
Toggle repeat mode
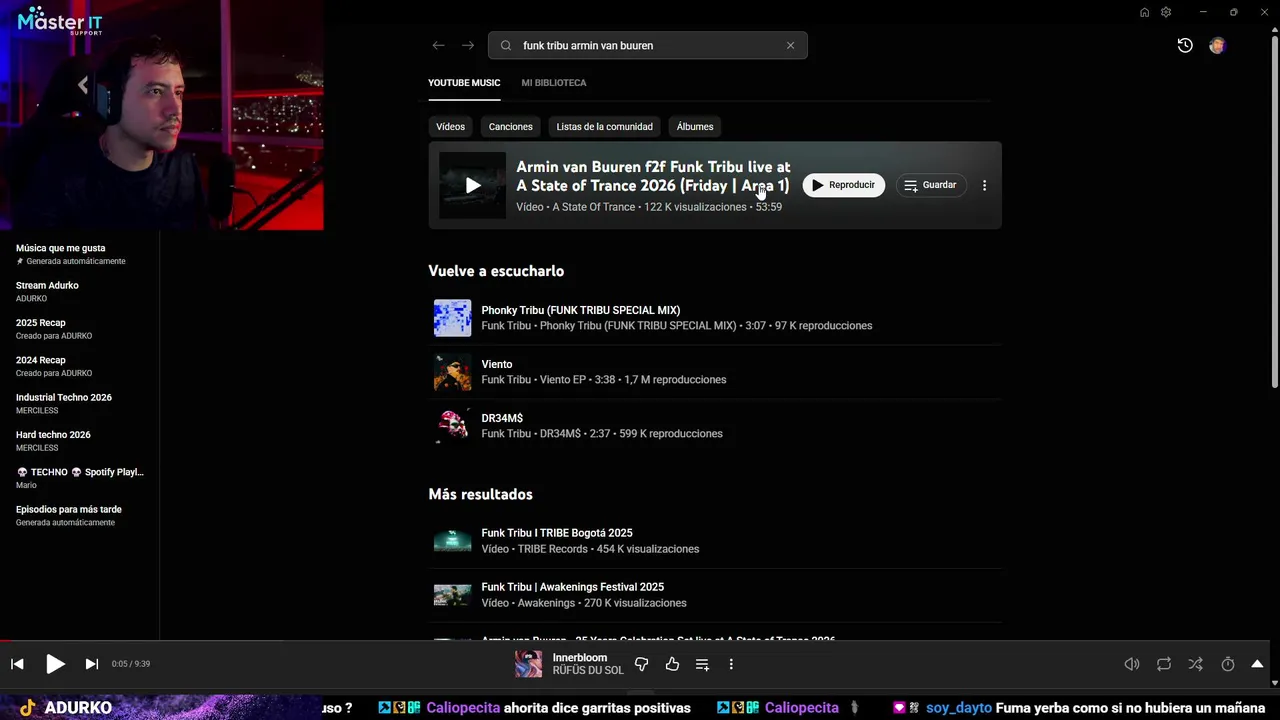[1164, 664]
